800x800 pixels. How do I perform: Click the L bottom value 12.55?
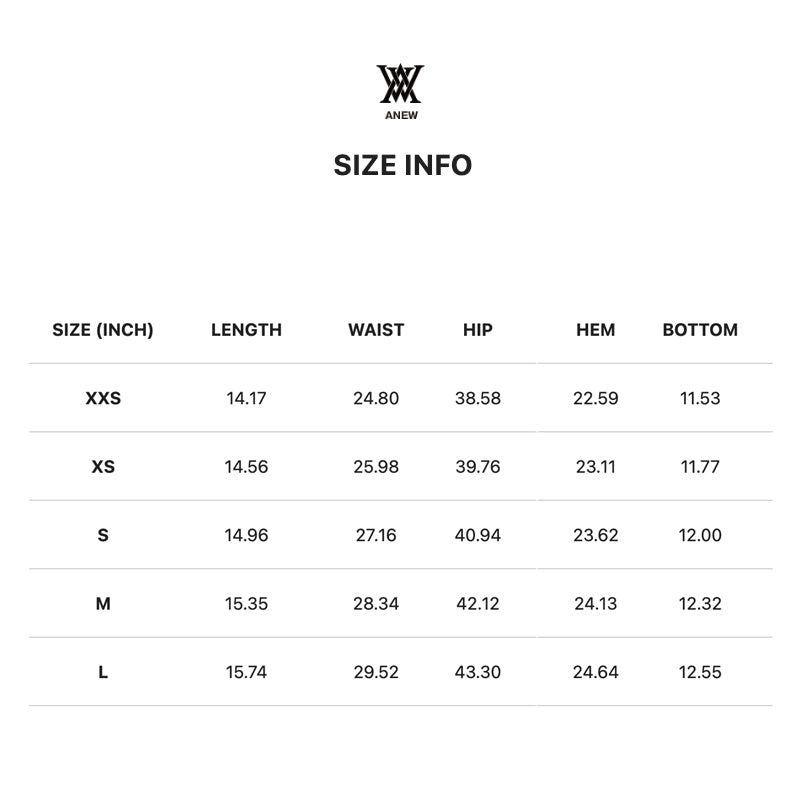point(700,672)
